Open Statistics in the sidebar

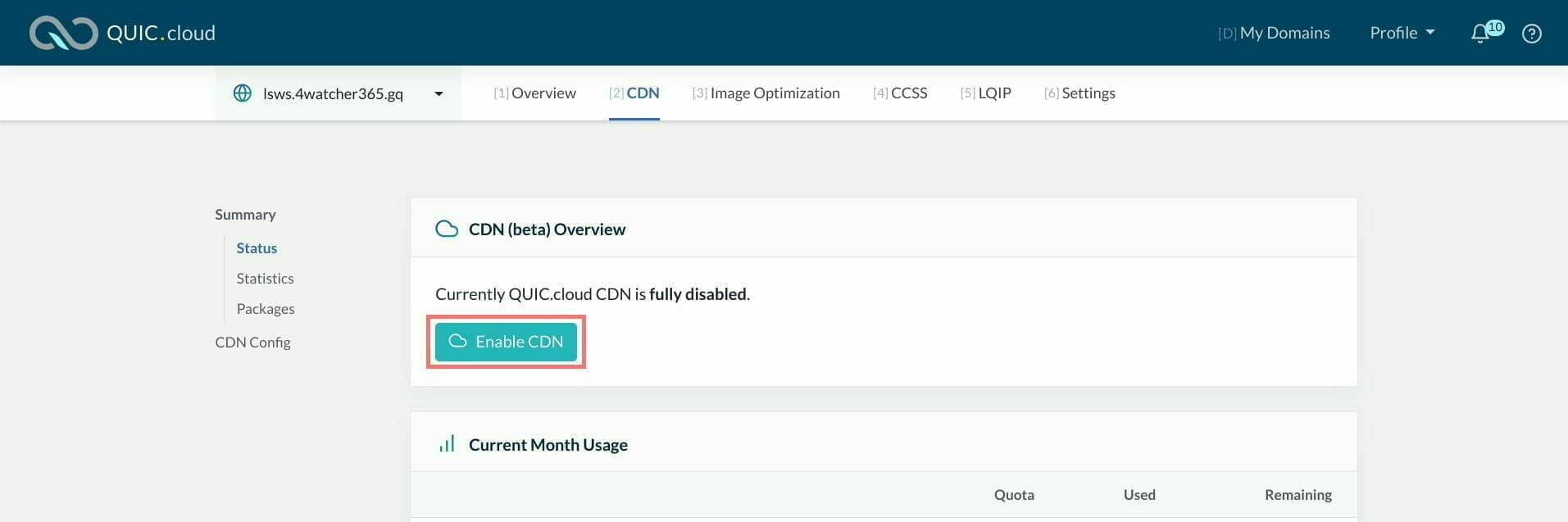pos(265,278)
